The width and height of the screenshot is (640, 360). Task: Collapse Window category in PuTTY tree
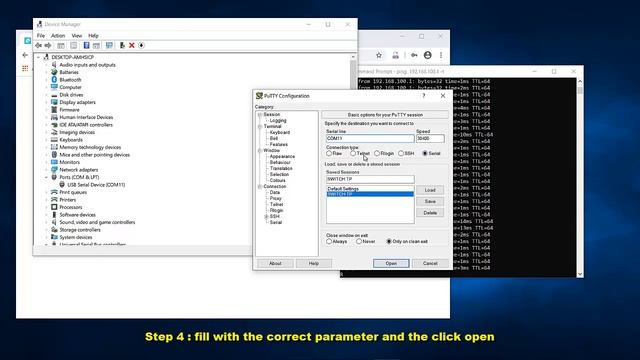click(260, 151)
